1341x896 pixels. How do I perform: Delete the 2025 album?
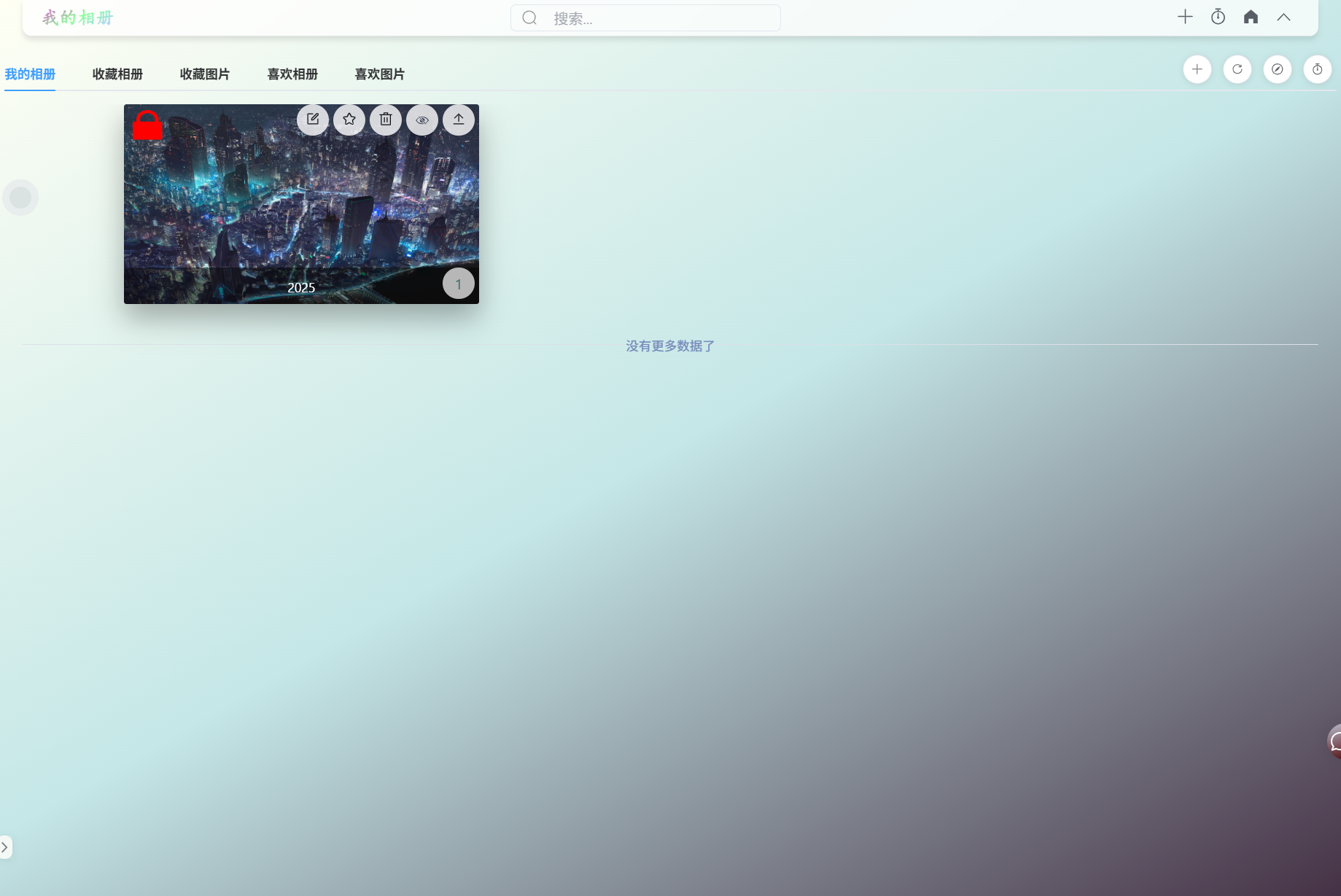pyautogui.click(x=386, y=120)
